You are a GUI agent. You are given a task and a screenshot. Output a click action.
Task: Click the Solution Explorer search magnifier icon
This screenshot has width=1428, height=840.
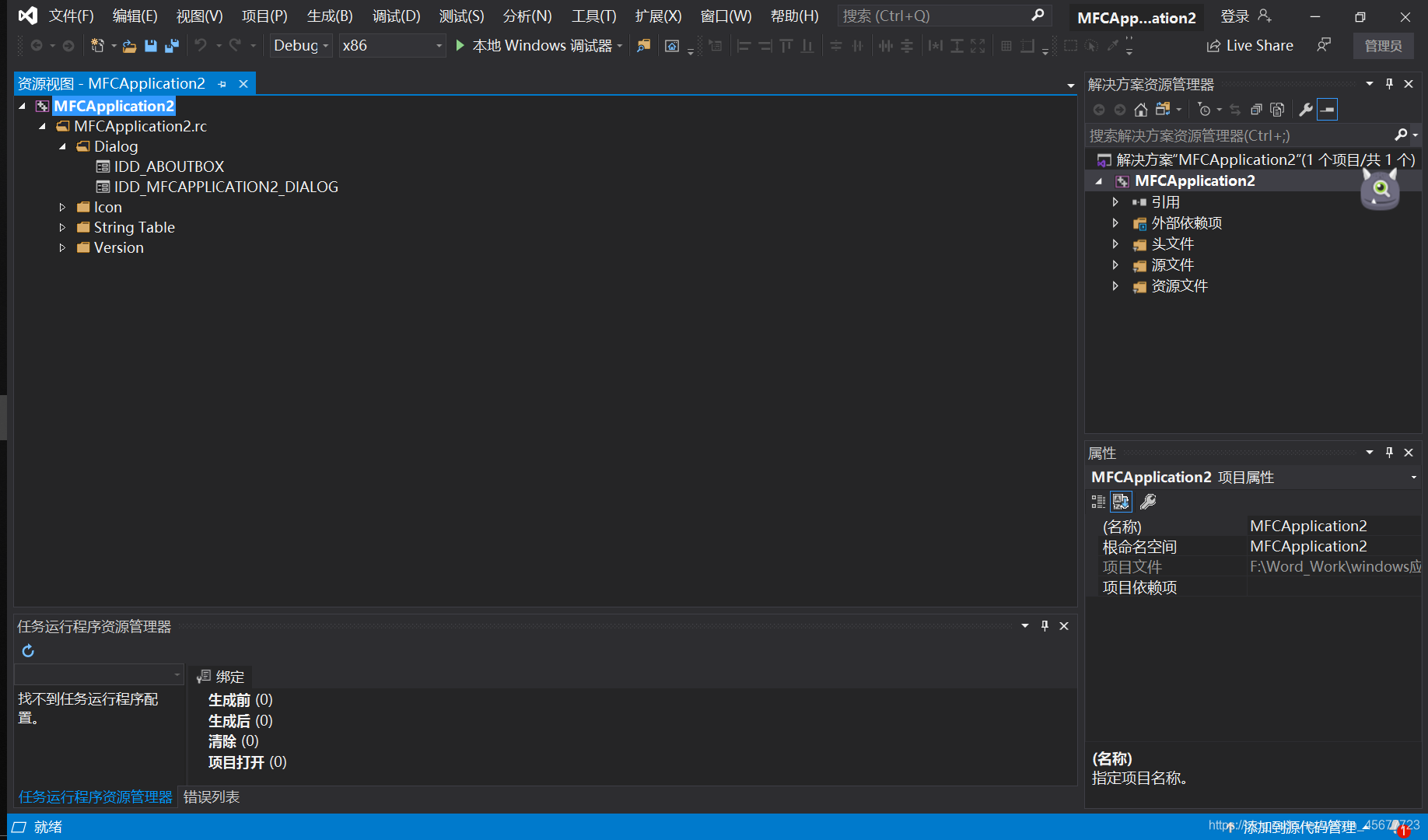point(1401,135)
